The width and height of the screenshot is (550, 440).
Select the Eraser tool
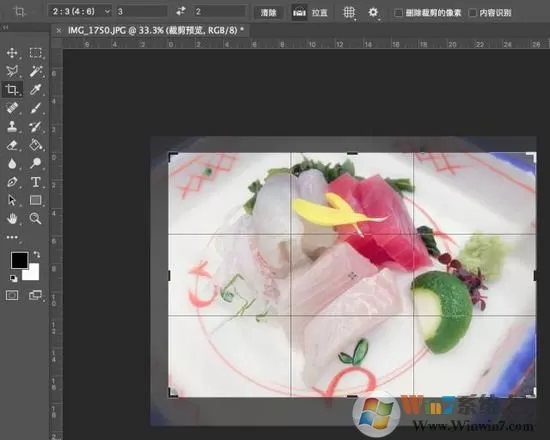(x=12, y=145)
